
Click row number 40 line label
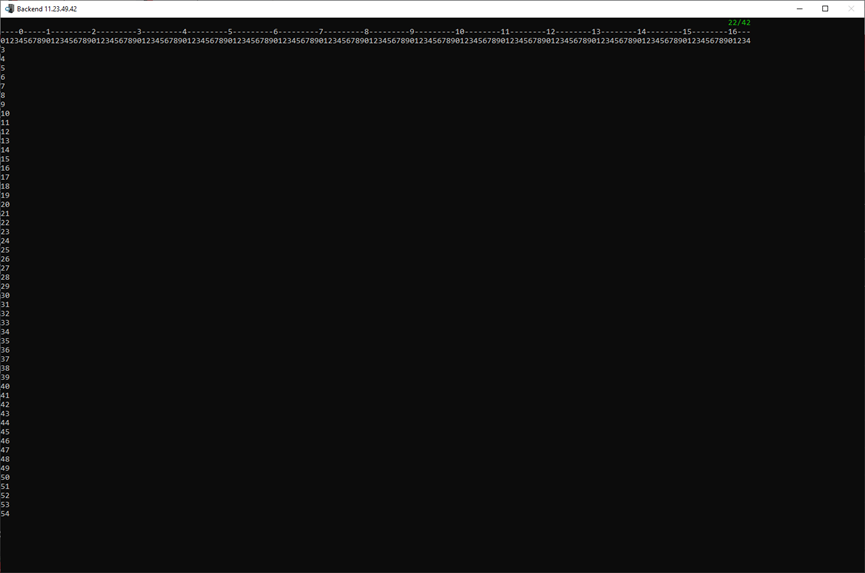point(5,387)
